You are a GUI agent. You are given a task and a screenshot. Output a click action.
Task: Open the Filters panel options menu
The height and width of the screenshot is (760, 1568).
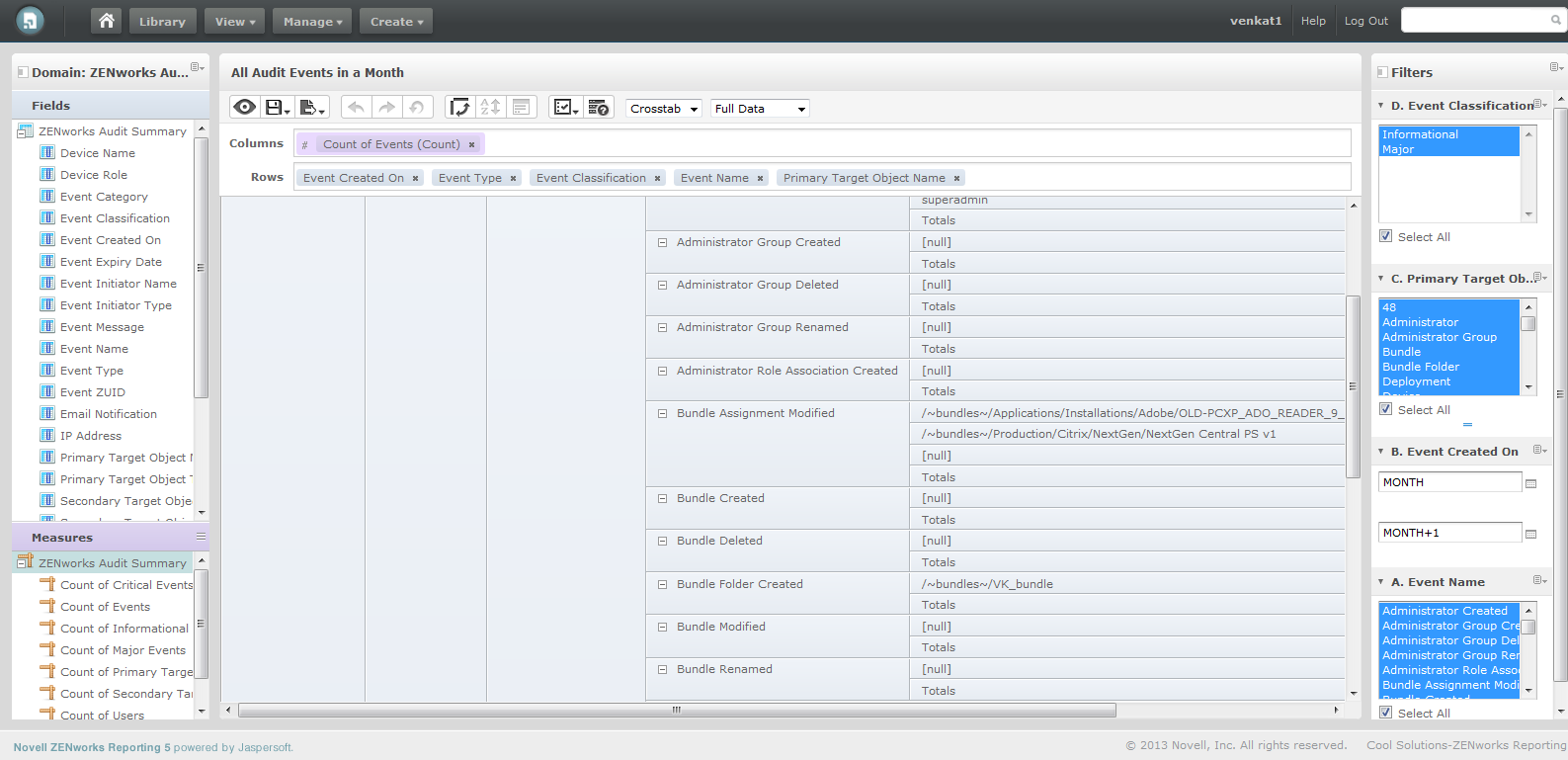[1556, 67]
